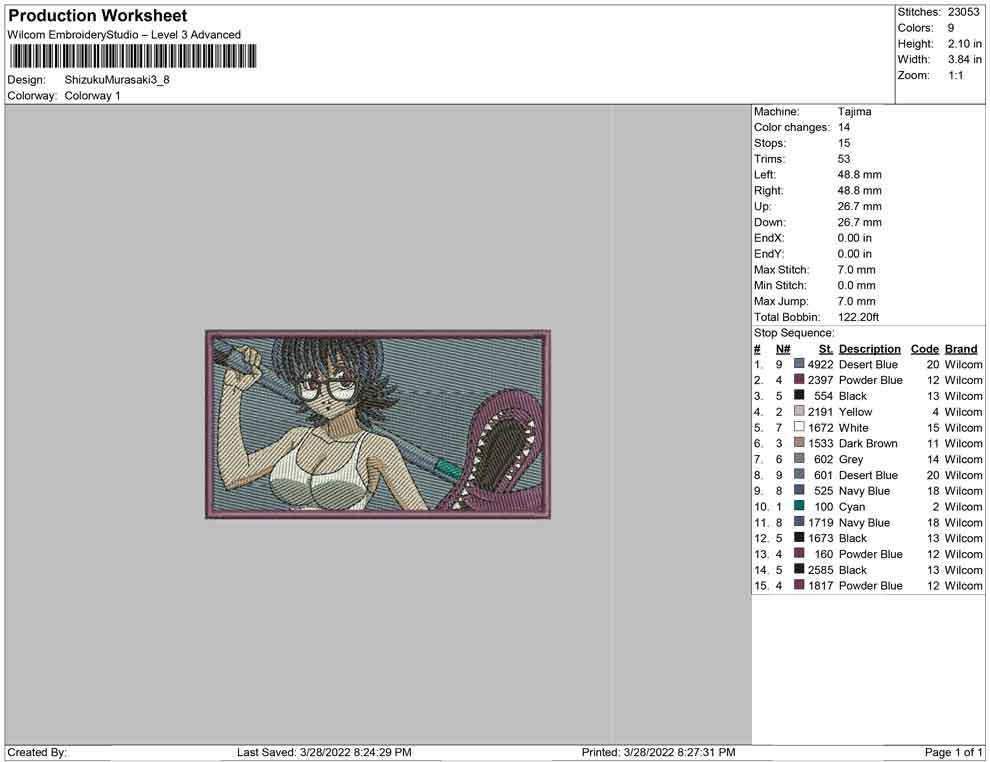Click the Cyan description in row 10
This screenshot has width=990, height=762.
(x=852, y=506)
